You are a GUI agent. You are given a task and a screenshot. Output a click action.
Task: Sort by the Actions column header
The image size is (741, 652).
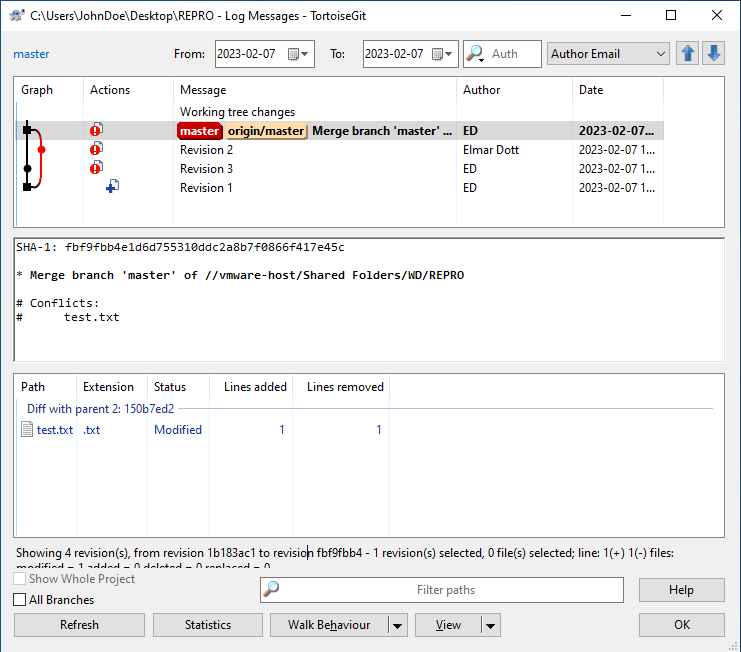[128, 90]
